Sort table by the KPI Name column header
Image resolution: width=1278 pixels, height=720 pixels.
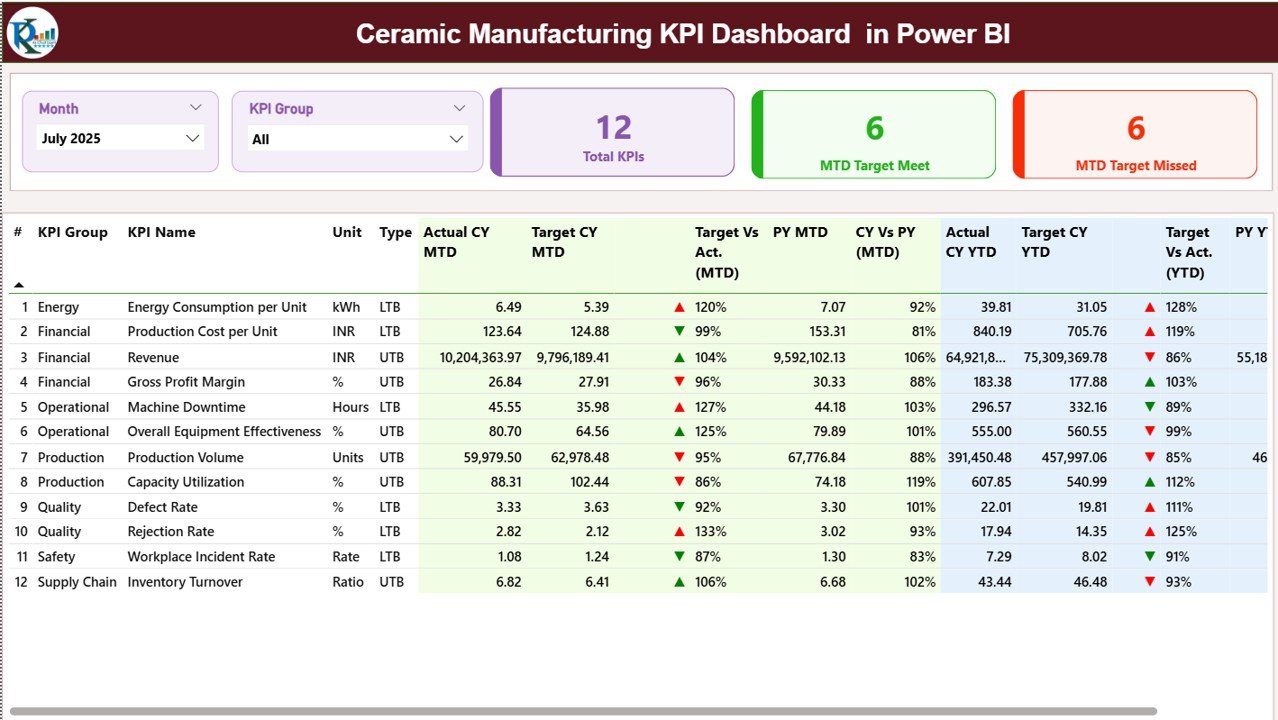pos(161,232)
